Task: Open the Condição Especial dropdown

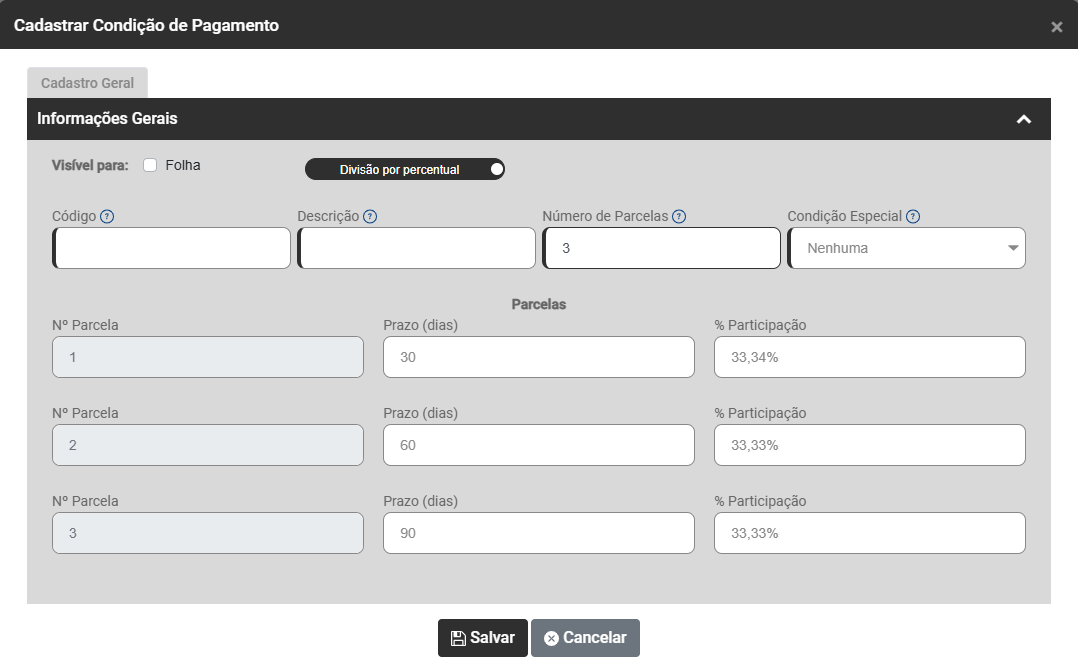Action: pos(907,248)
